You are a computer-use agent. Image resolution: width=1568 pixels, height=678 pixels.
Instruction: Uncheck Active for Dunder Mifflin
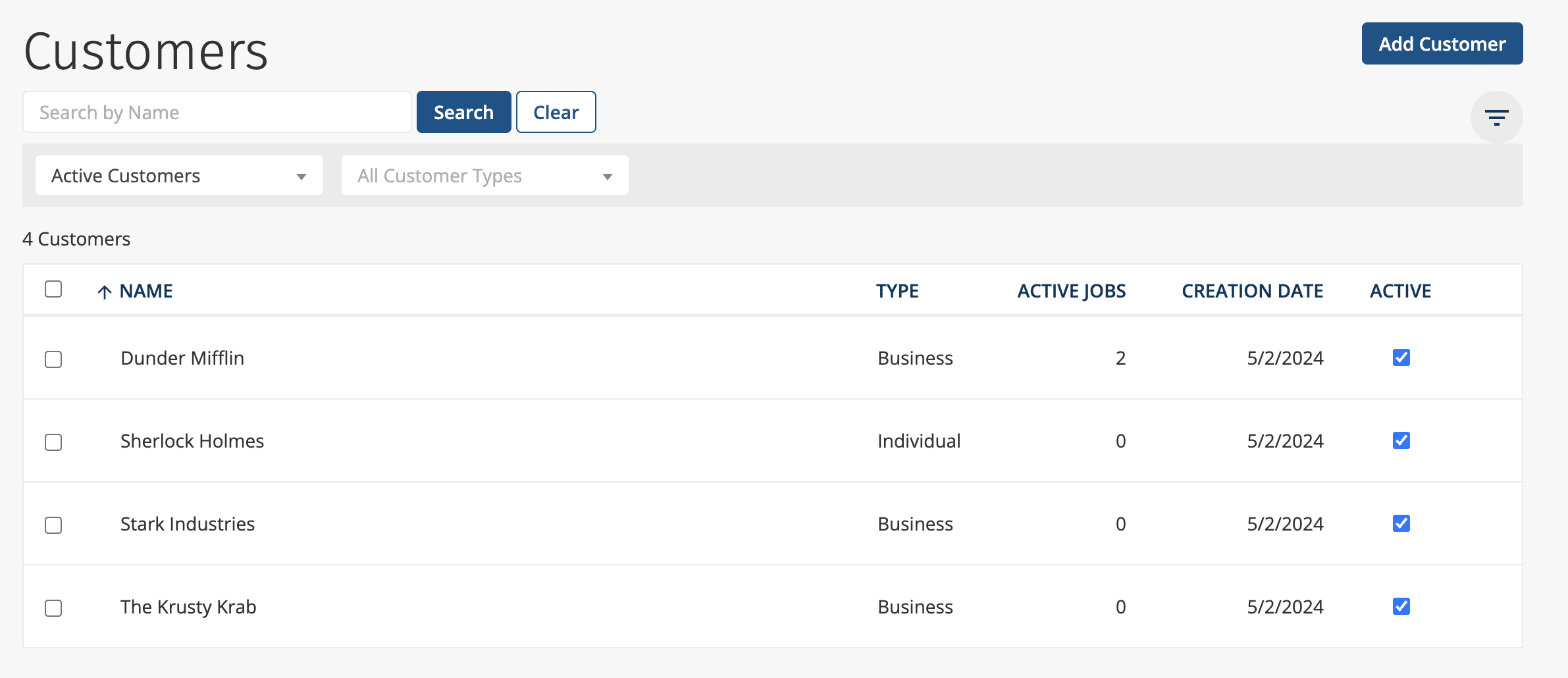(1401, 357)
